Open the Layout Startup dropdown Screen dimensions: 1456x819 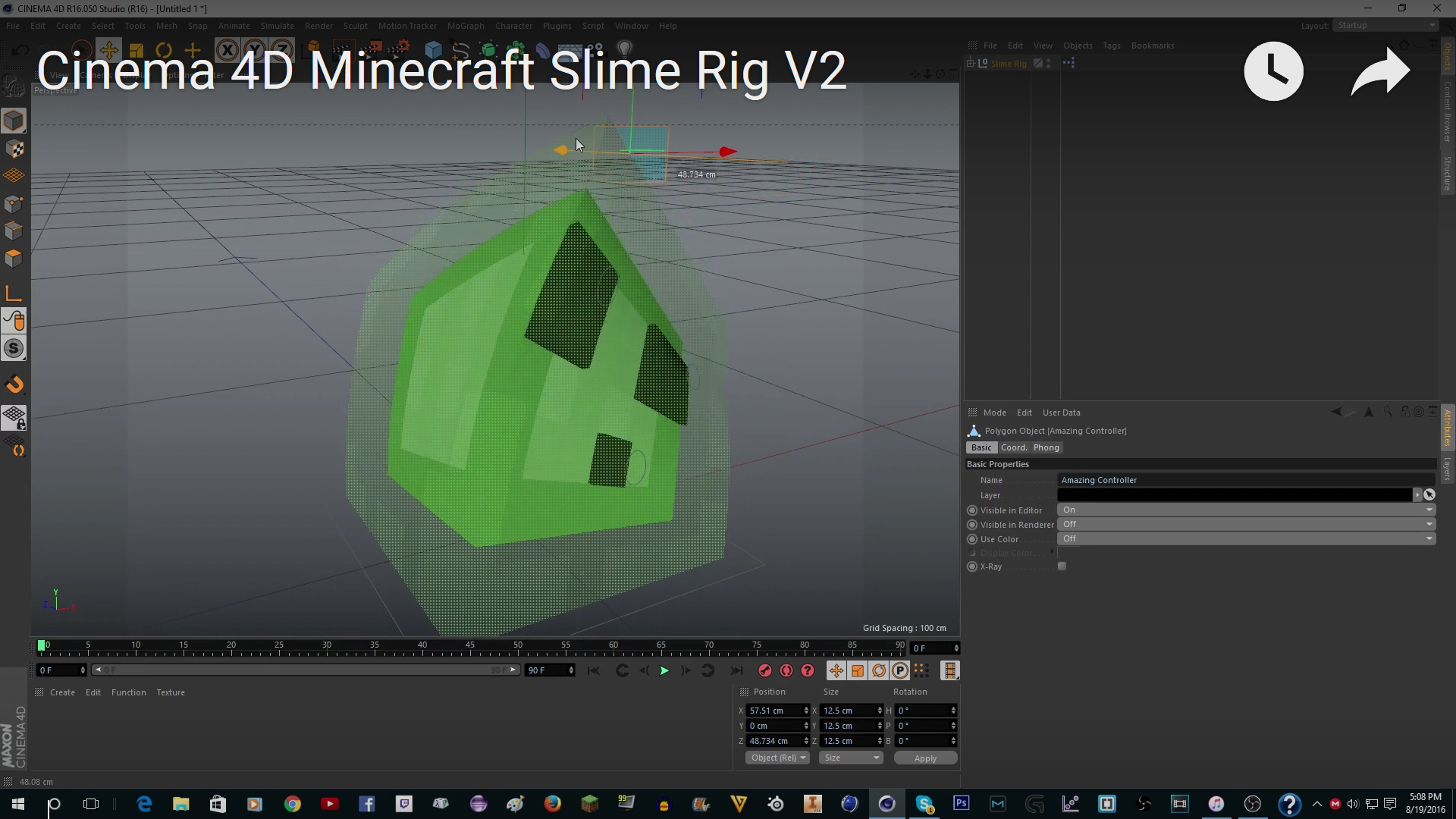point(1385,25)
